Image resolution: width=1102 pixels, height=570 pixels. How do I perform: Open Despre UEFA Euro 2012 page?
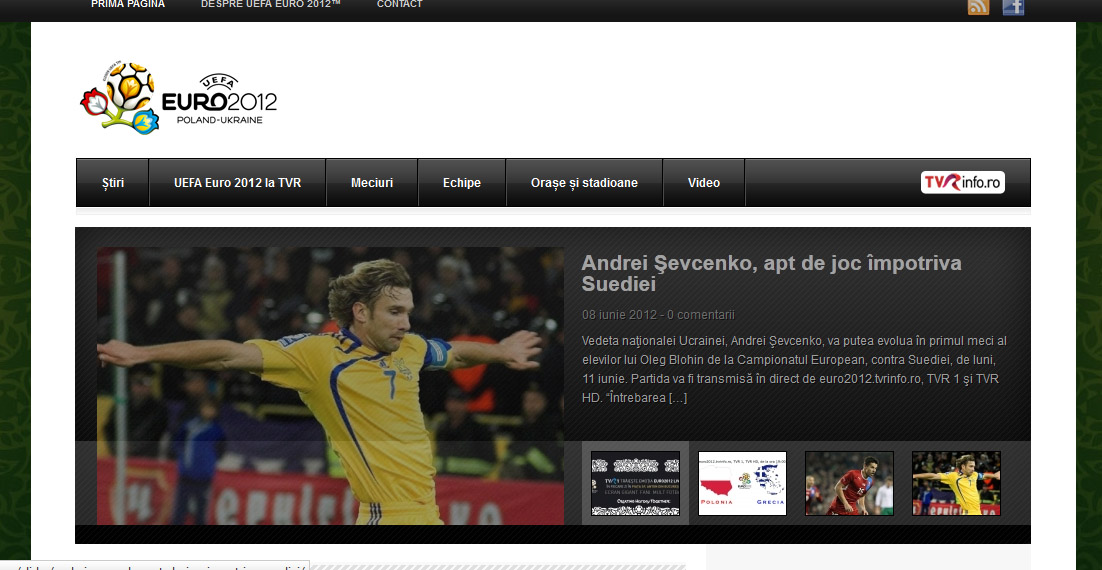[x=270, y=5]
